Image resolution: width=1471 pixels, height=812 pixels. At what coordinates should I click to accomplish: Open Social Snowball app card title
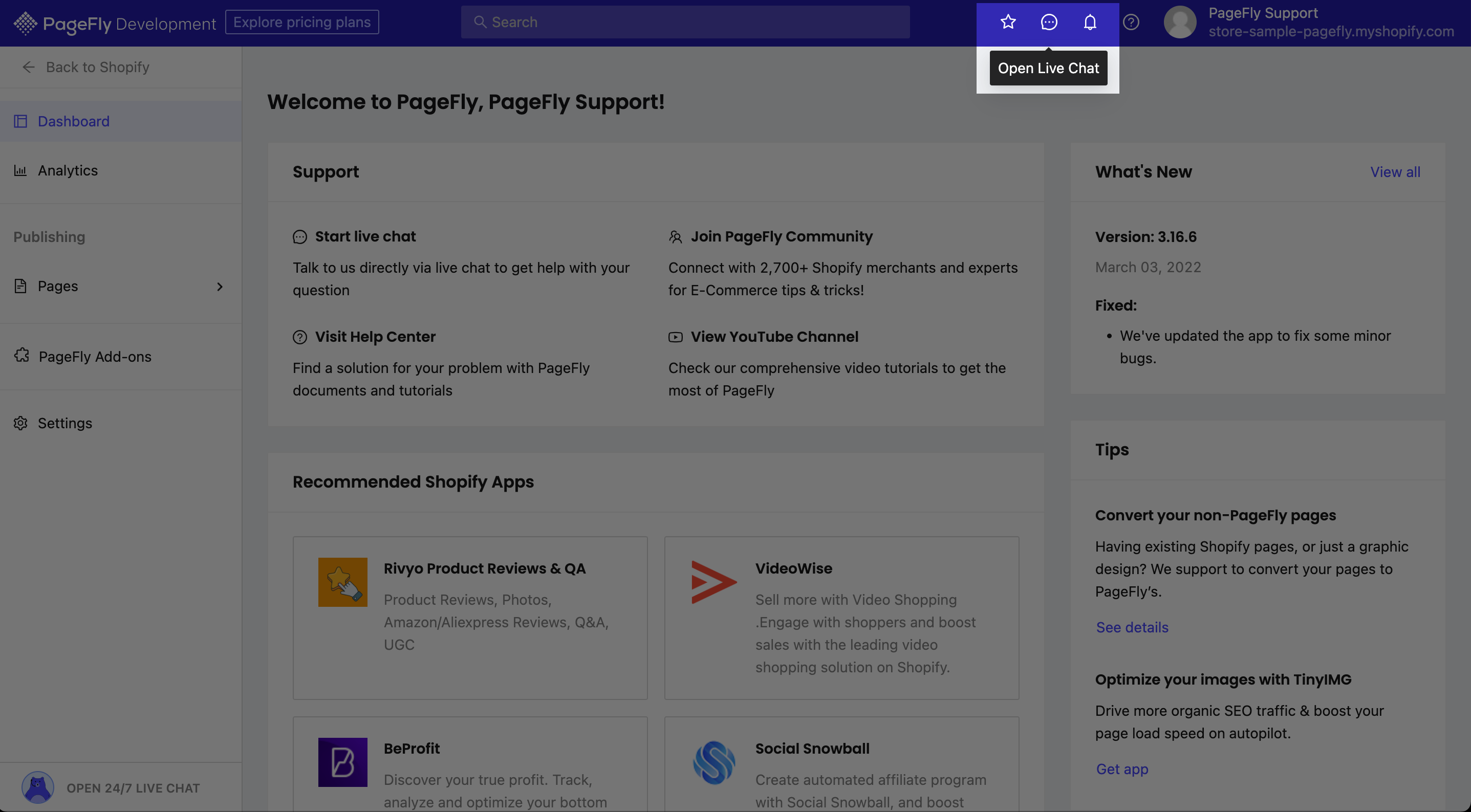(812, 748)
